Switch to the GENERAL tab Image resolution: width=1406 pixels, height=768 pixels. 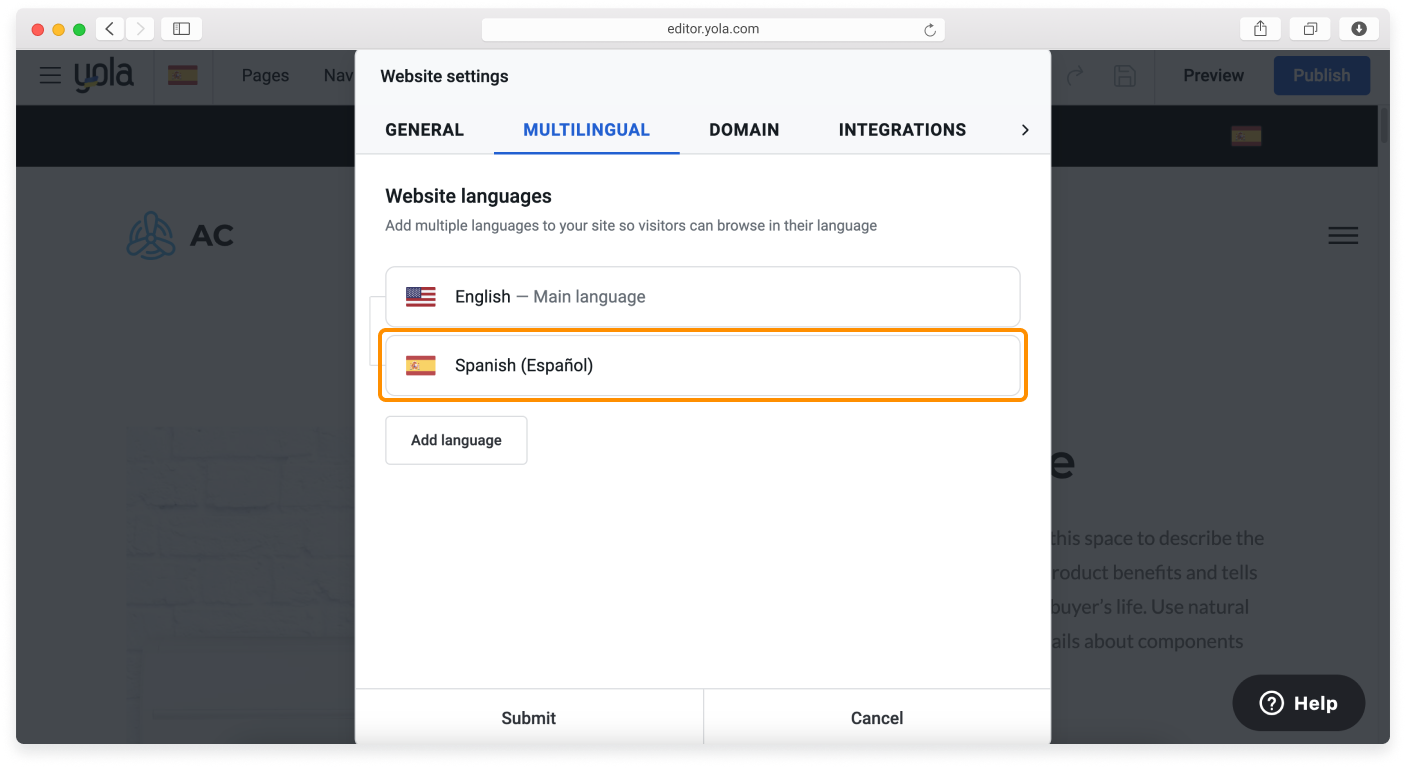[424, 130]
